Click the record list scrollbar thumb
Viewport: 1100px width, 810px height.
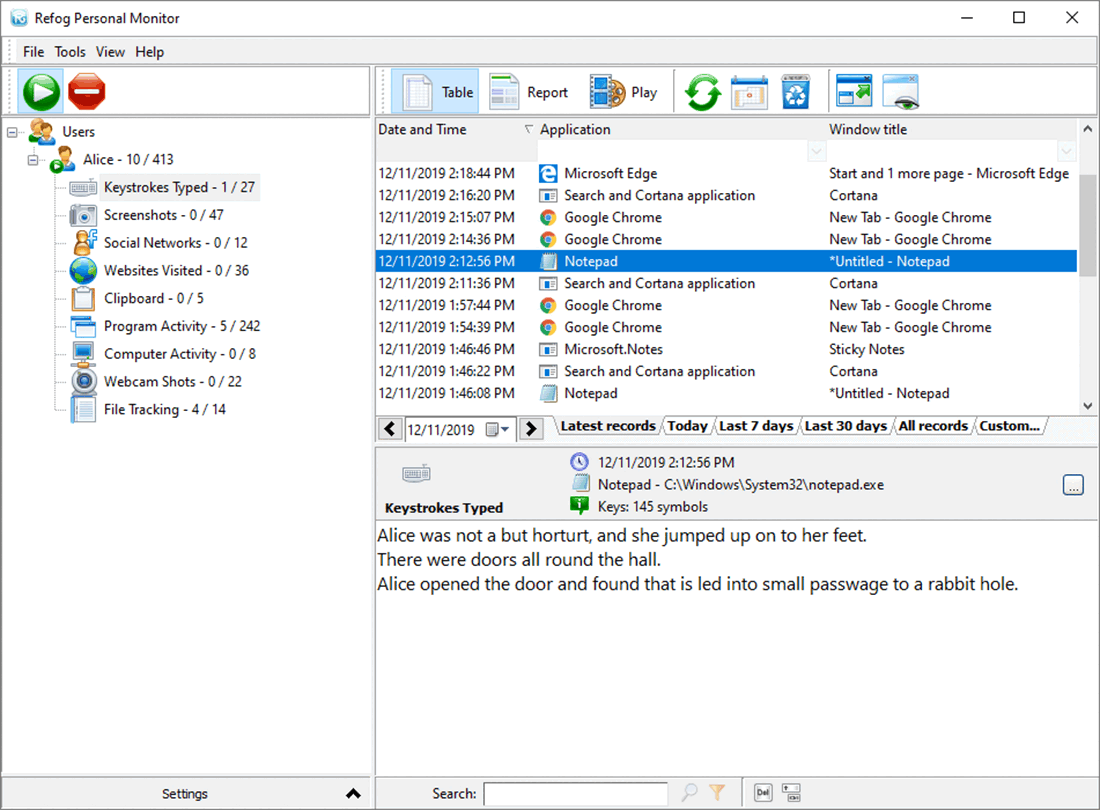[1087, 224]
